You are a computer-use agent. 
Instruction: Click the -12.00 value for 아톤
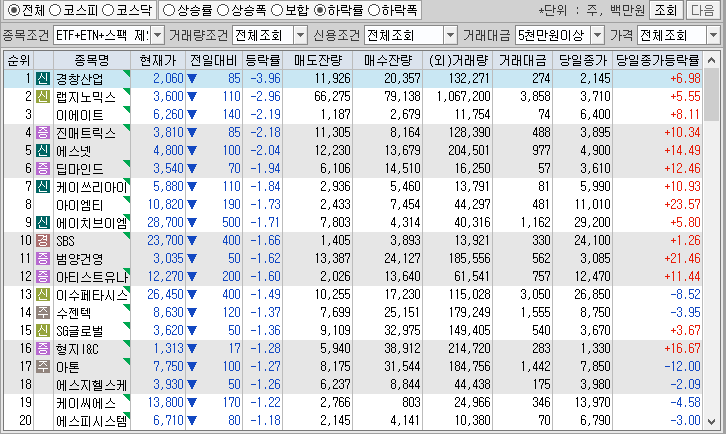[682, 366]
